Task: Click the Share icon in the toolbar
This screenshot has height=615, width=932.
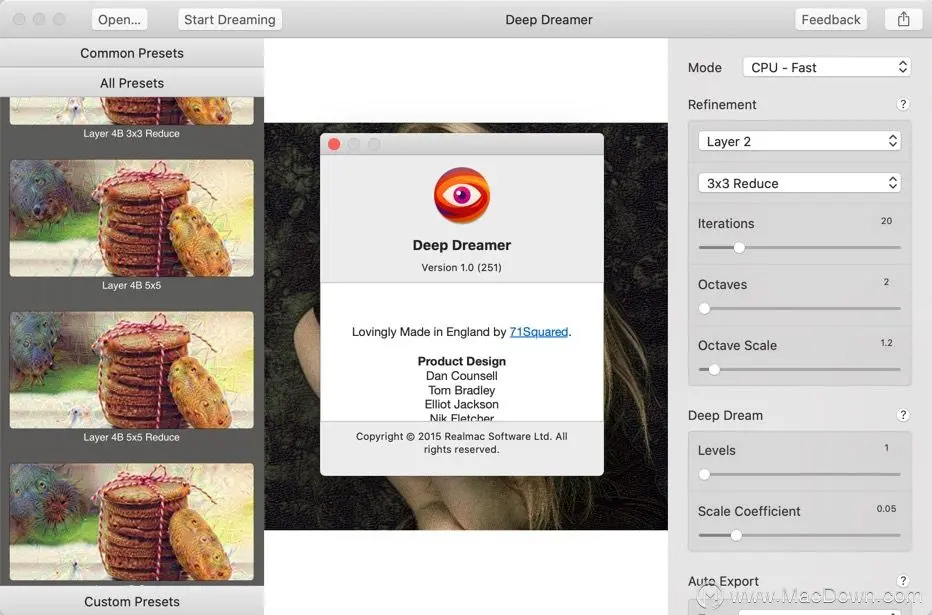Action: pos(903,19)
